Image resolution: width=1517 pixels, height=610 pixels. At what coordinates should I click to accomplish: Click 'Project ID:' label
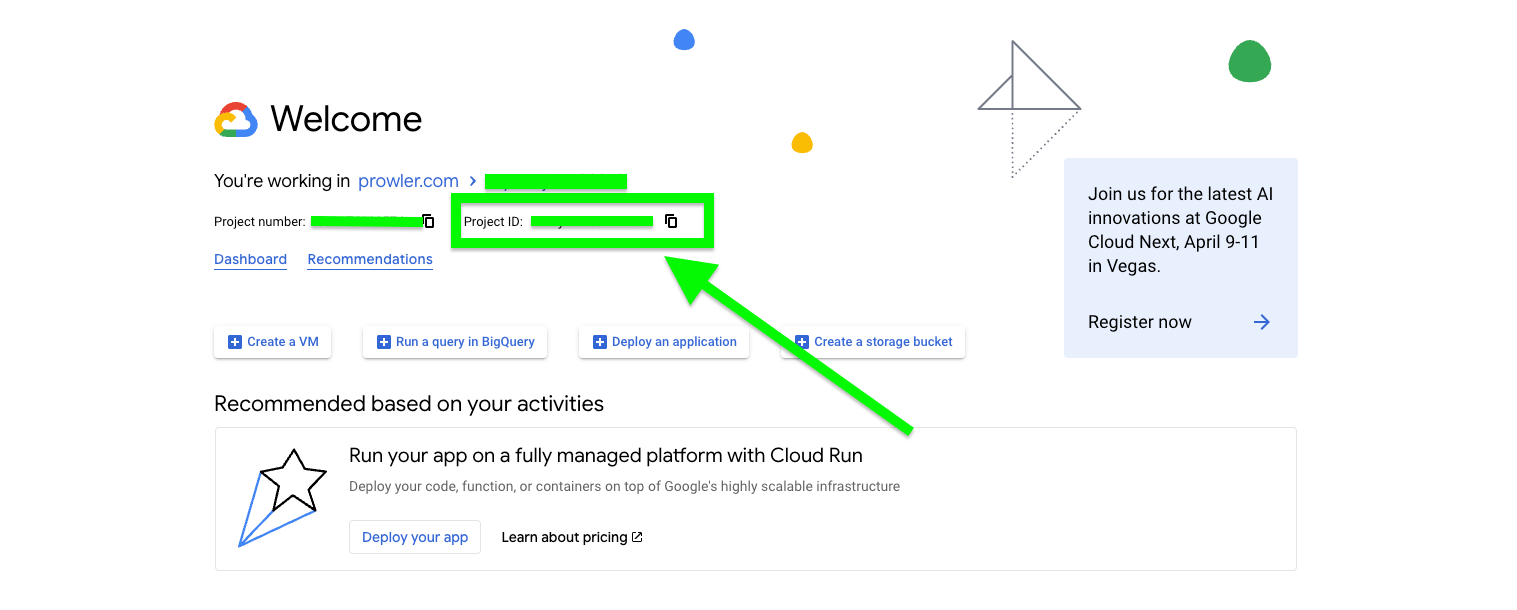click(493, 222)
